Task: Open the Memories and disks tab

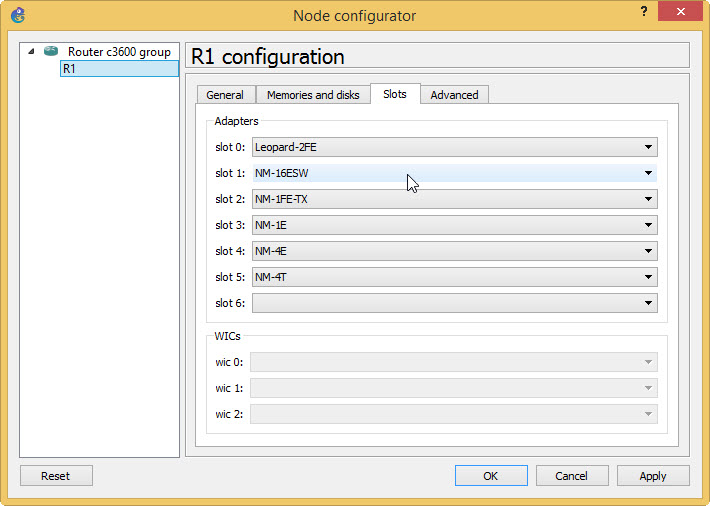Action: click(x=313, y=95)
